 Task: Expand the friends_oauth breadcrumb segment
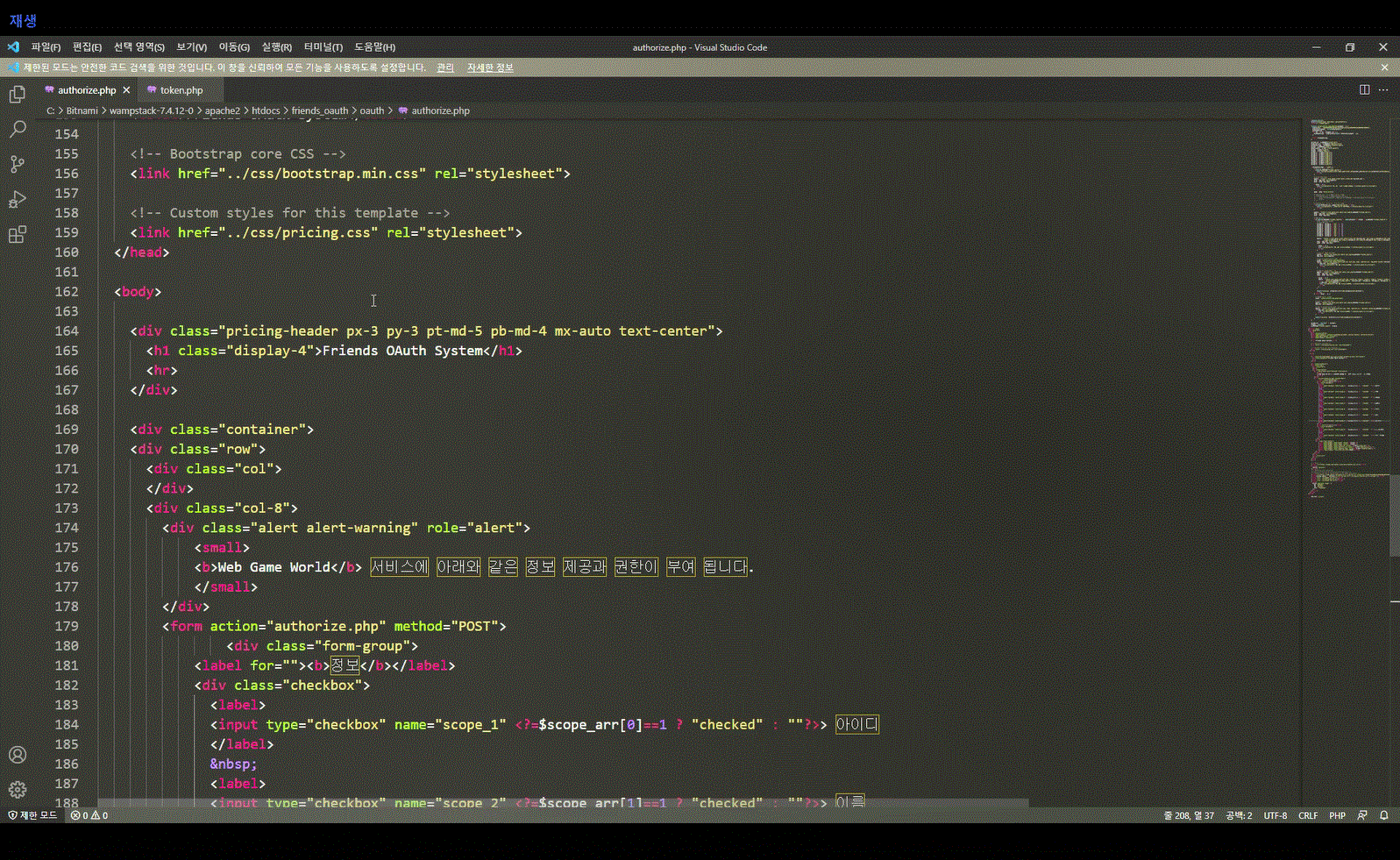[320, 110]
